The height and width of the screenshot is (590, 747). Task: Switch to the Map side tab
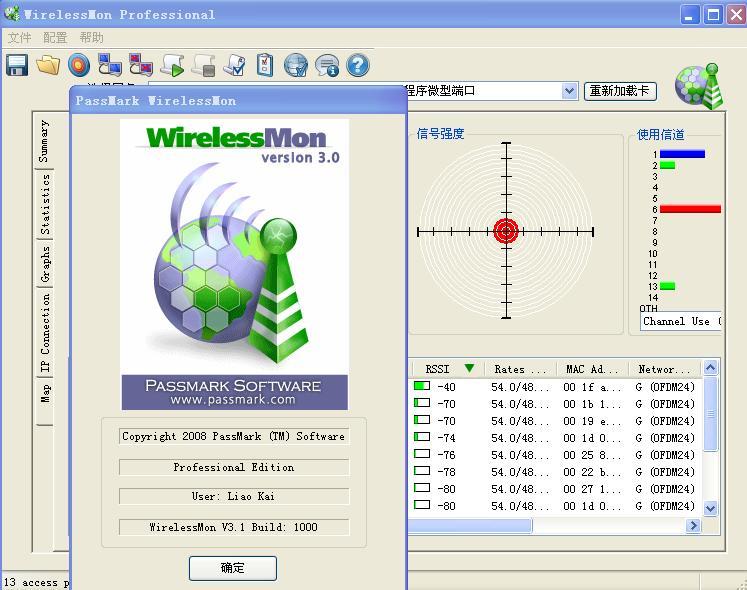tap(45, 394)
